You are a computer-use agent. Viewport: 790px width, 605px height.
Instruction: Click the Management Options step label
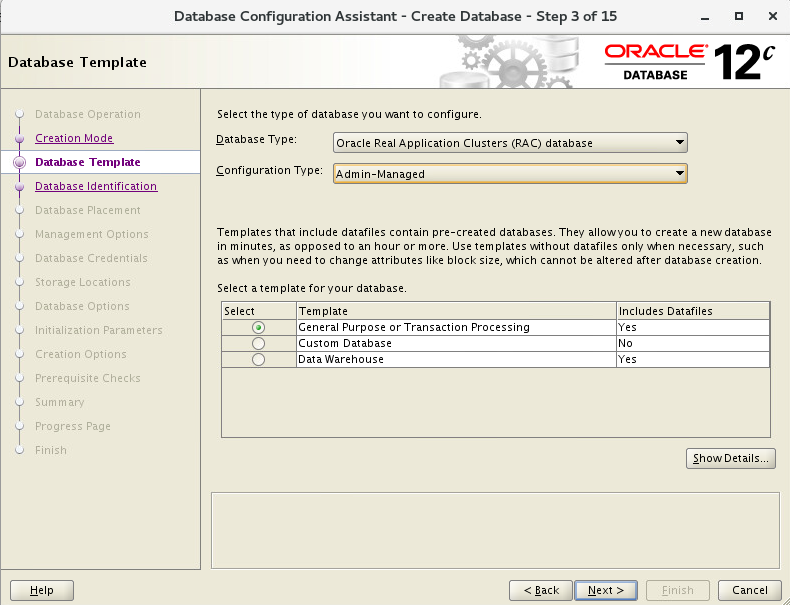(92, 234)
